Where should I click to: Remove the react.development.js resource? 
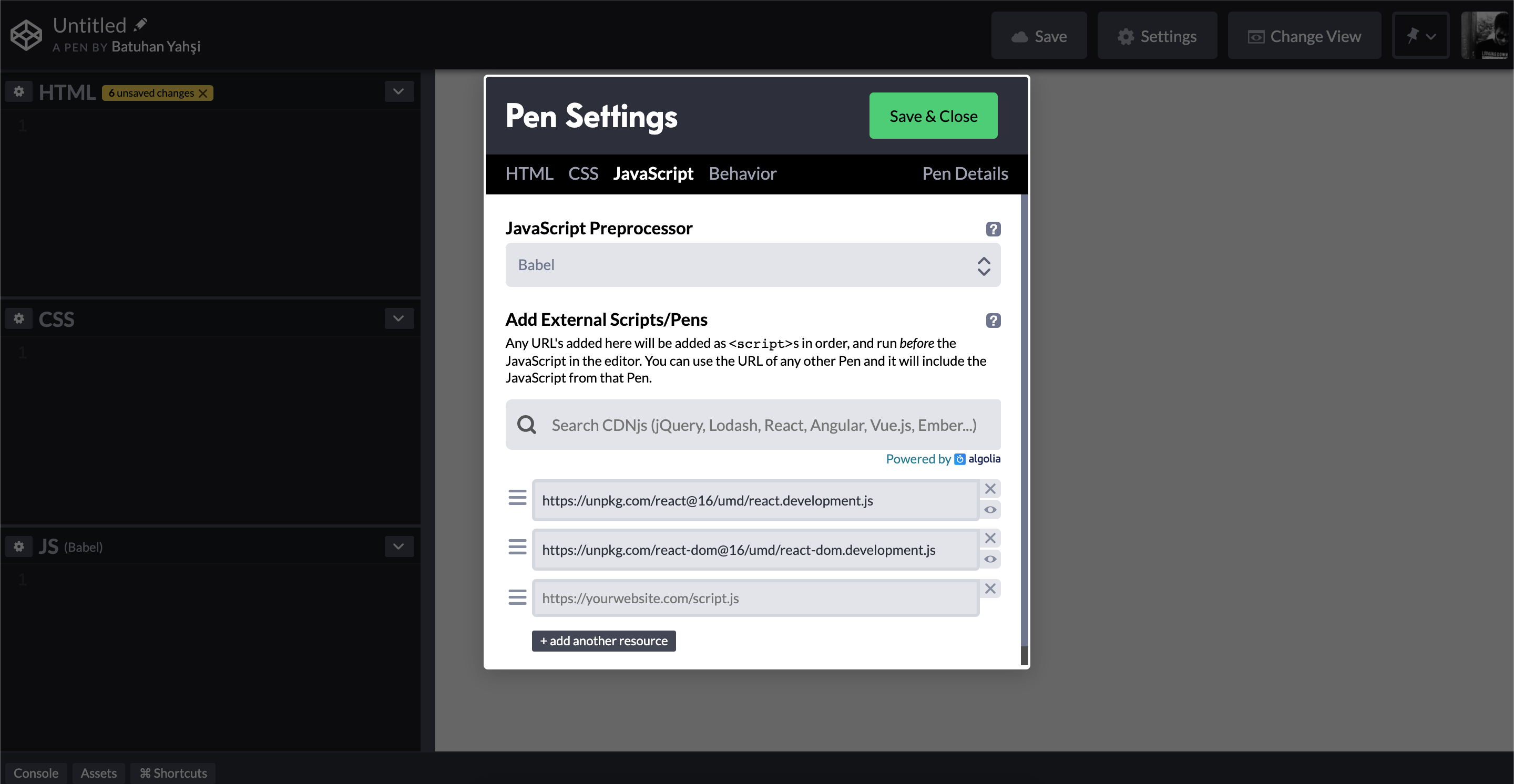pyautogui.click(x=990, y=489)
